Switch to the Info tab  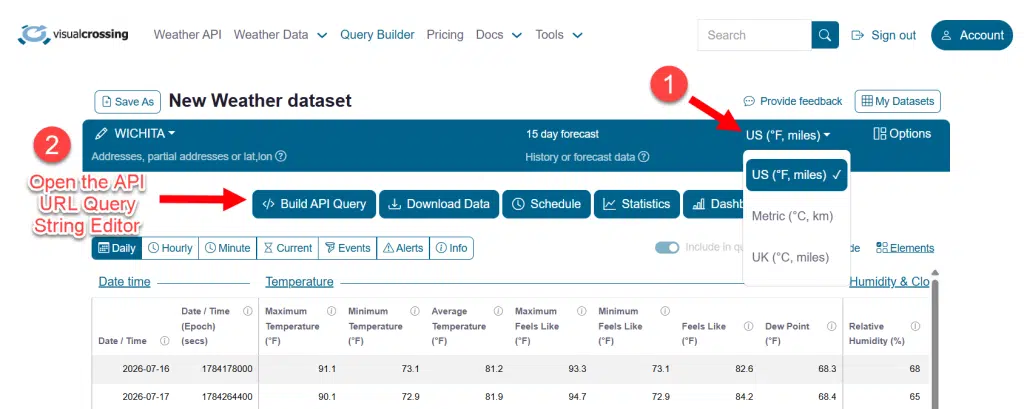tap(451, 248)
